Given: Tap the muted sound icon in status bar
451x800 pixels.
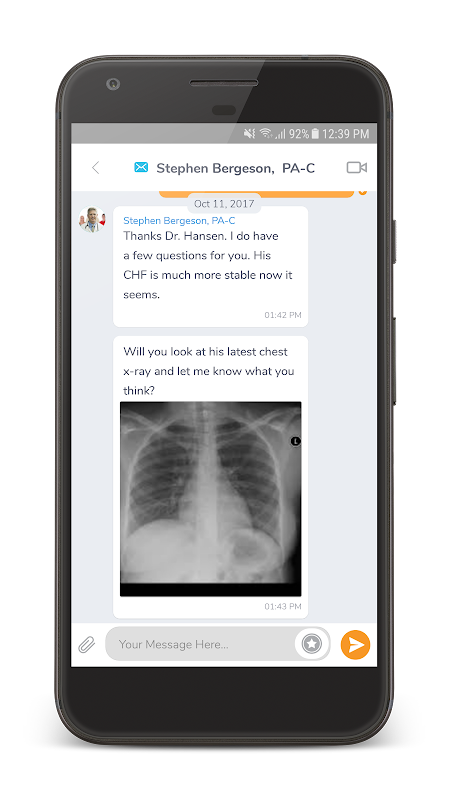Looking at the screenshot, I should point(249,134).
